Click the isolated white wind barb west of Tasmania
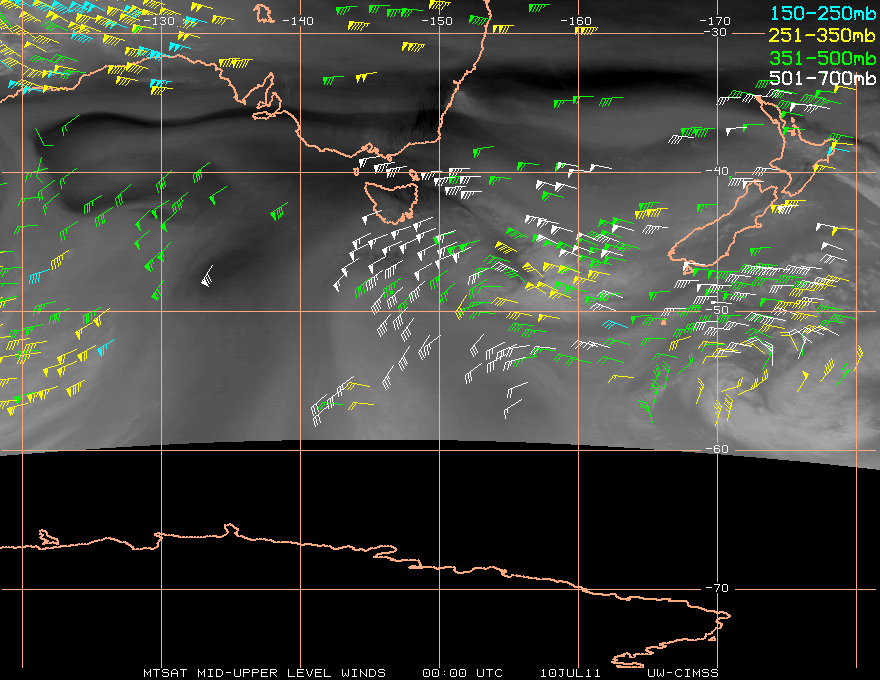 207,276
